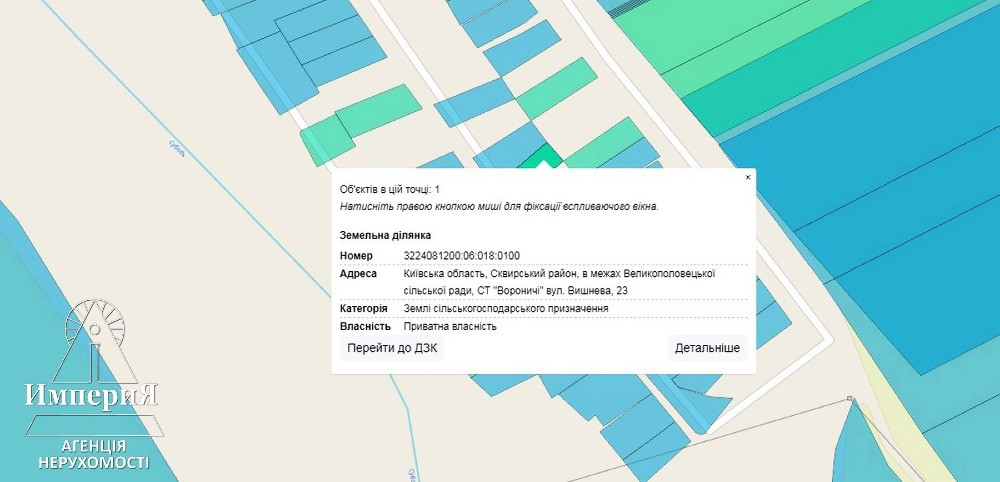The width and height of the screenshot is (1000, 482).
Task: Click the cadastral number 3224081200:06:018:0100
Action: point(461,256)
